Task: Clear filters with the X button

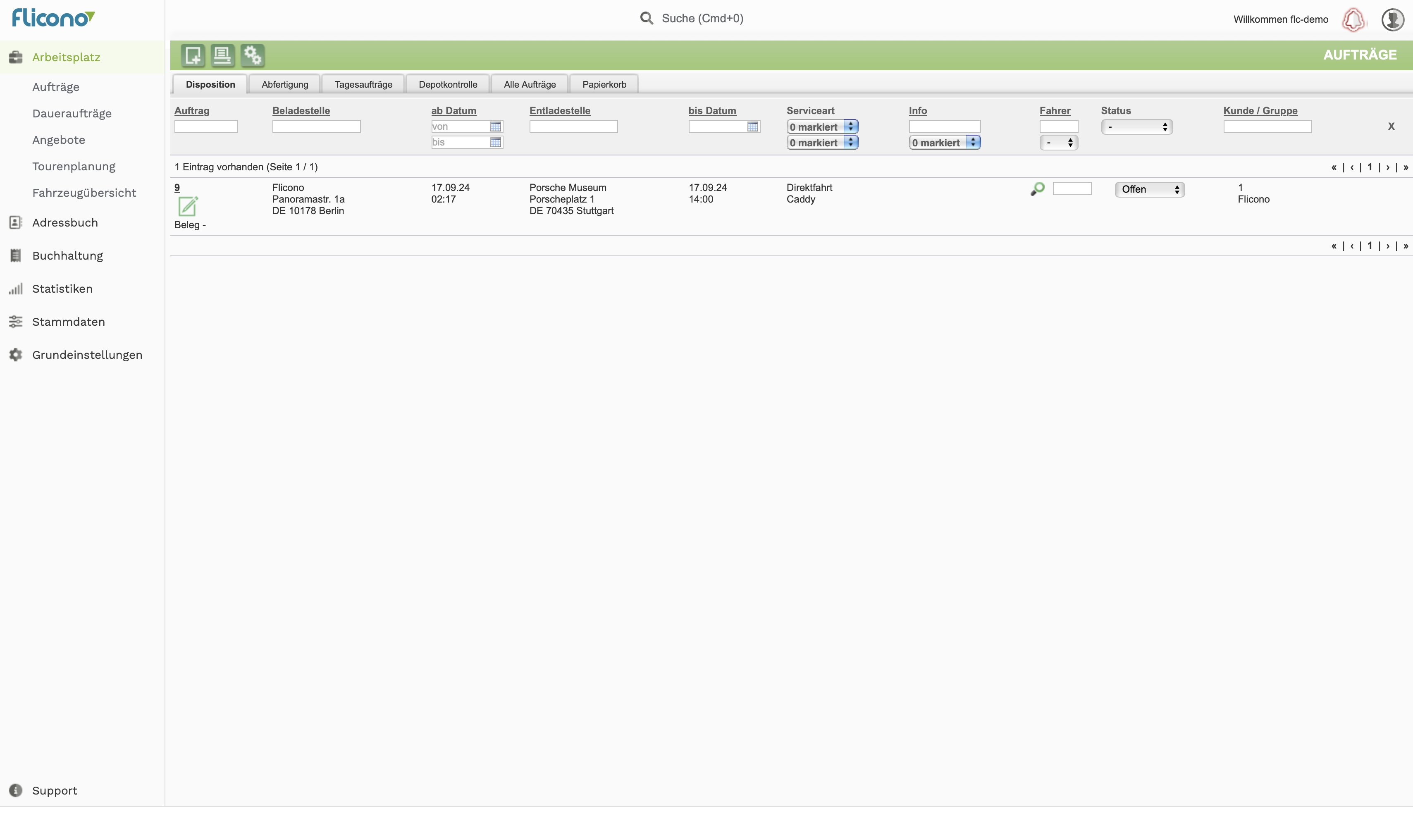Action: pyautogui.click(x=1391, y=126)
